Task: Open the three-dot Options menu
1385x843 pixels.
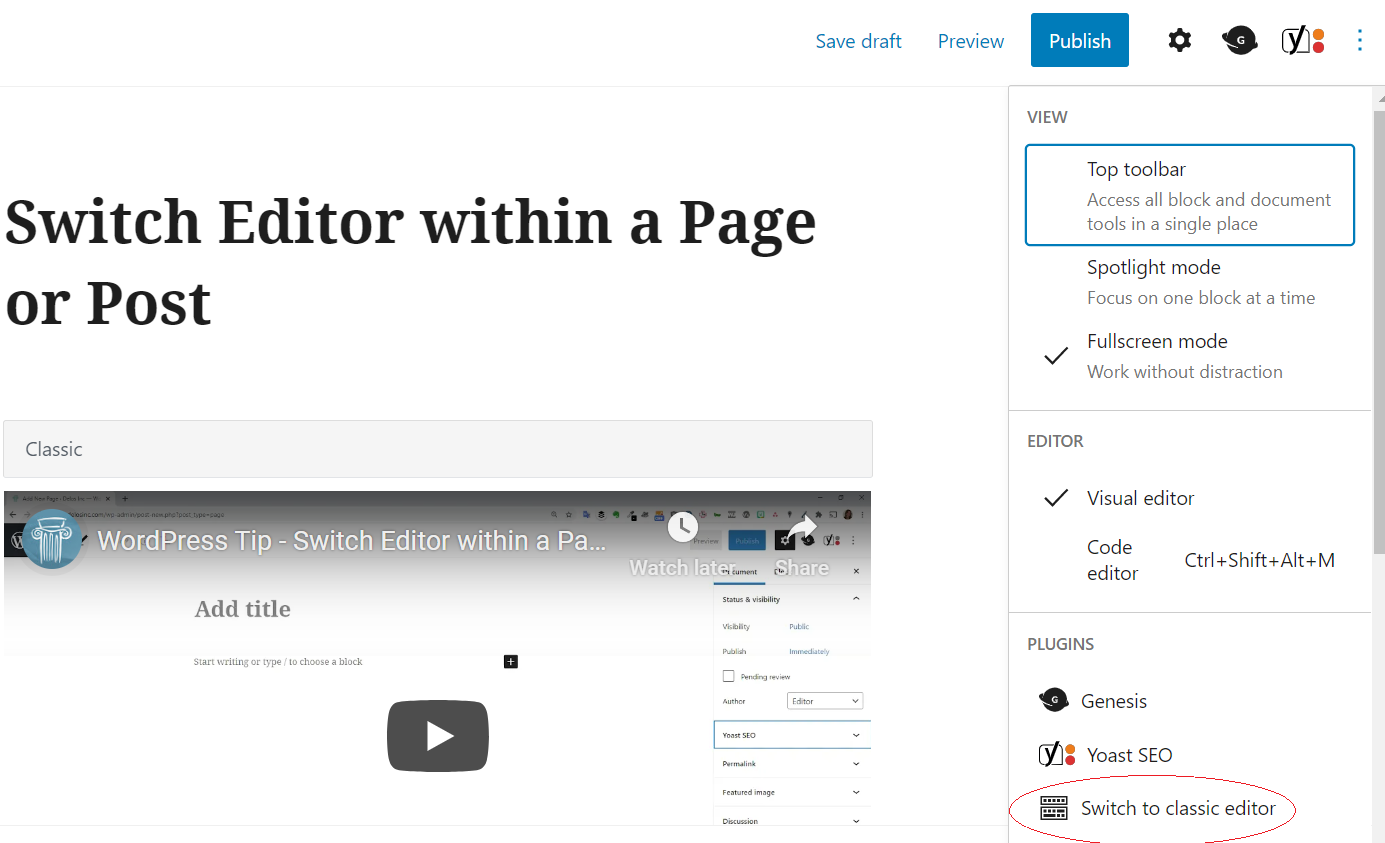Action: (1360, 40)
